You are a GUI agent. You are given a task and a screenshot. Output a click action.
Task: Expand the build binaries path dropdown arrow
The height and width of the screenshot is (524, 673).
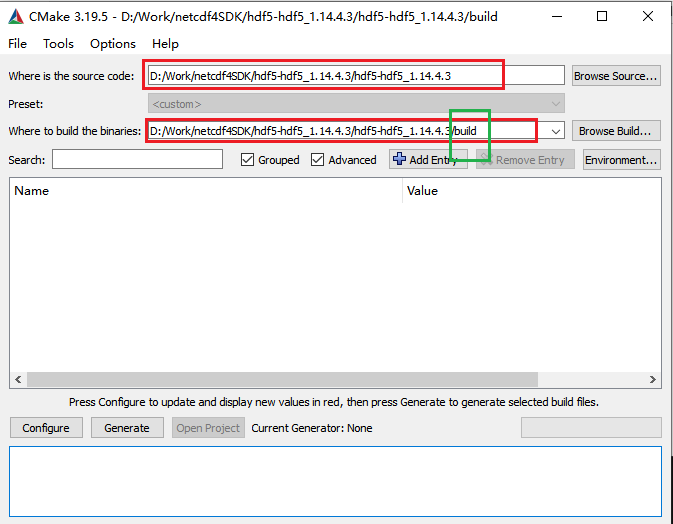556,131
